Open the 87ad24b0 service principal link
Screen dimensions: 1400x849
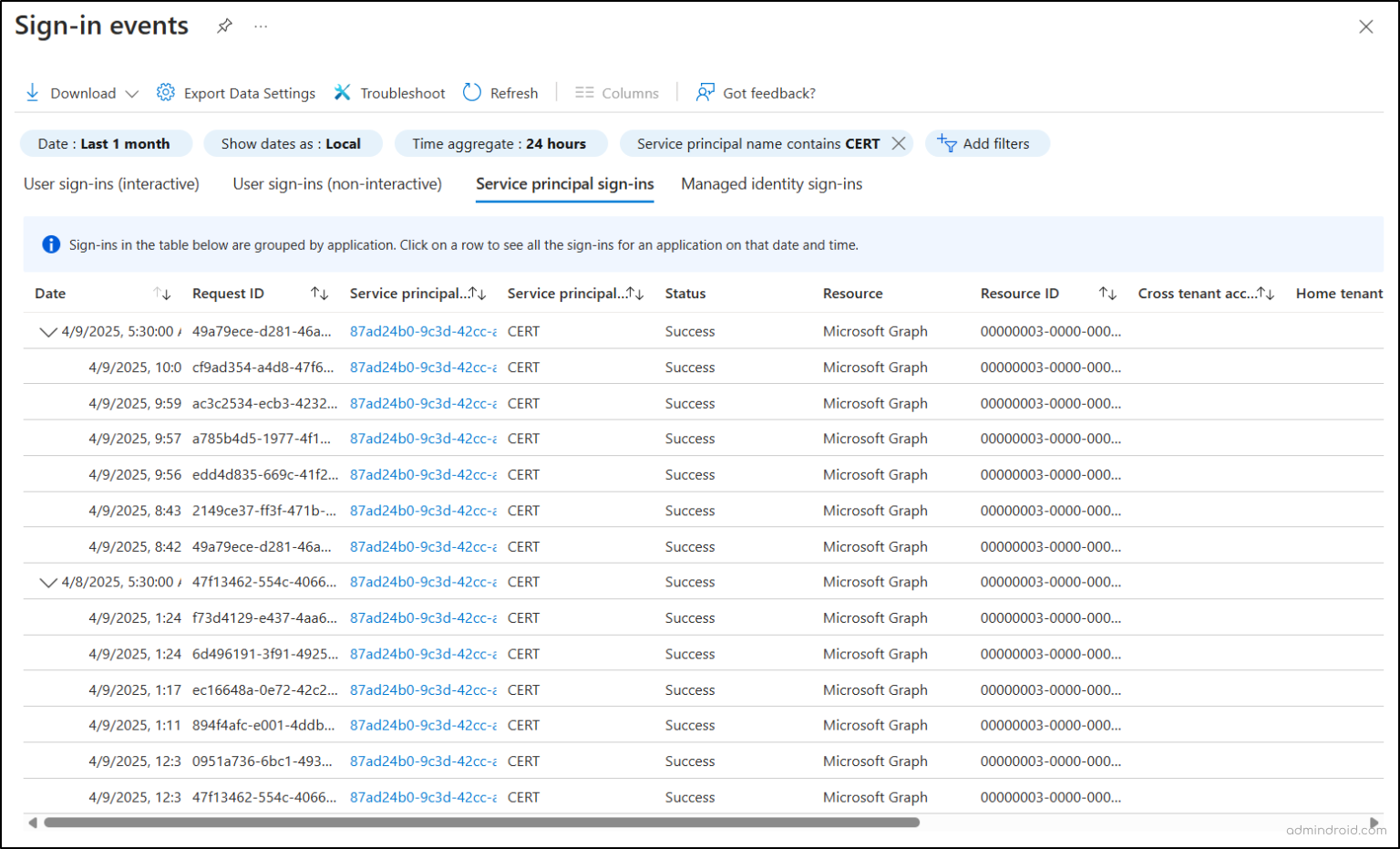421,331
